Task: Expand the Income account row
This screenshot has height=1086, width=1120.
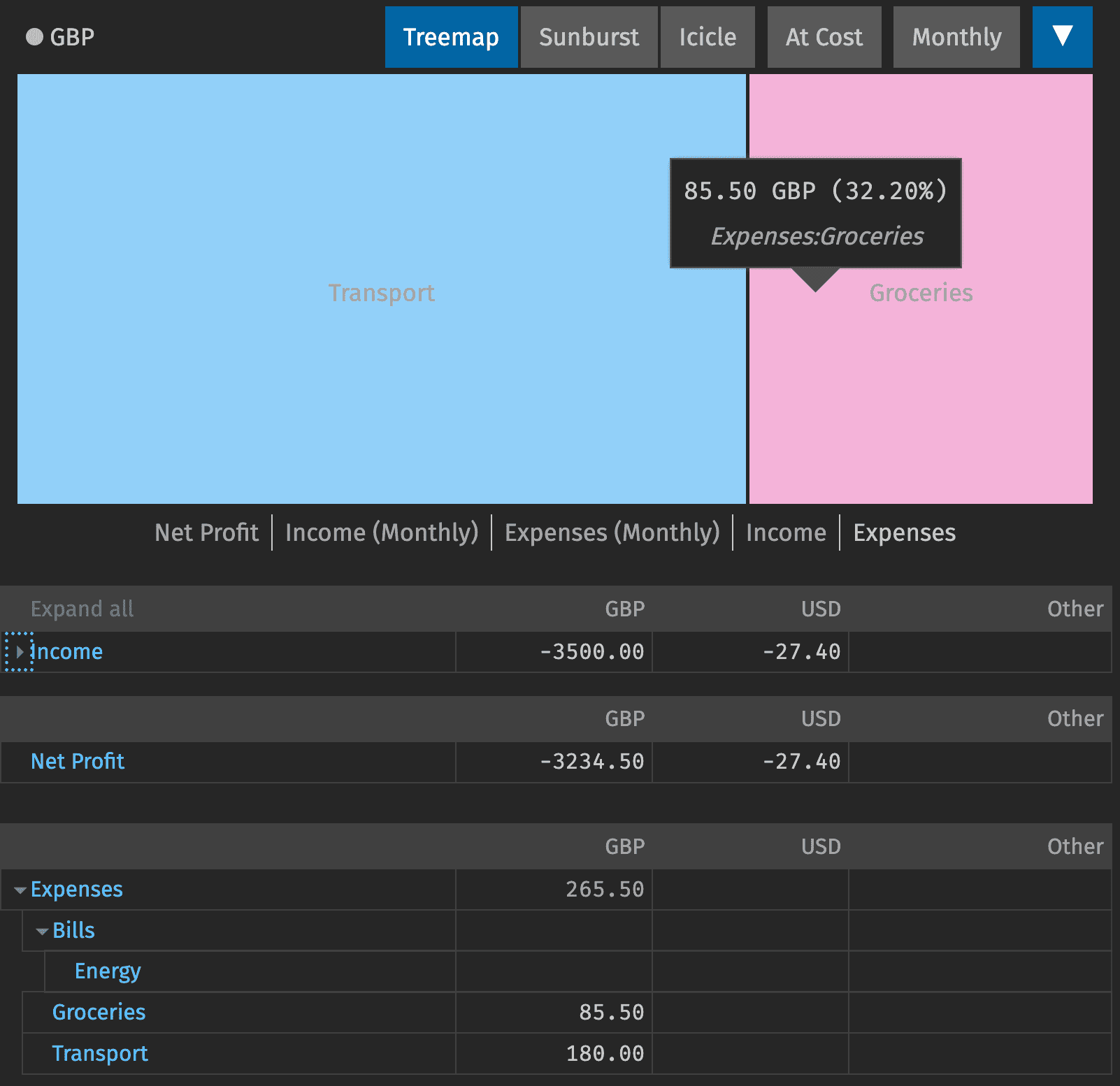Action: [x=19, y=651]
